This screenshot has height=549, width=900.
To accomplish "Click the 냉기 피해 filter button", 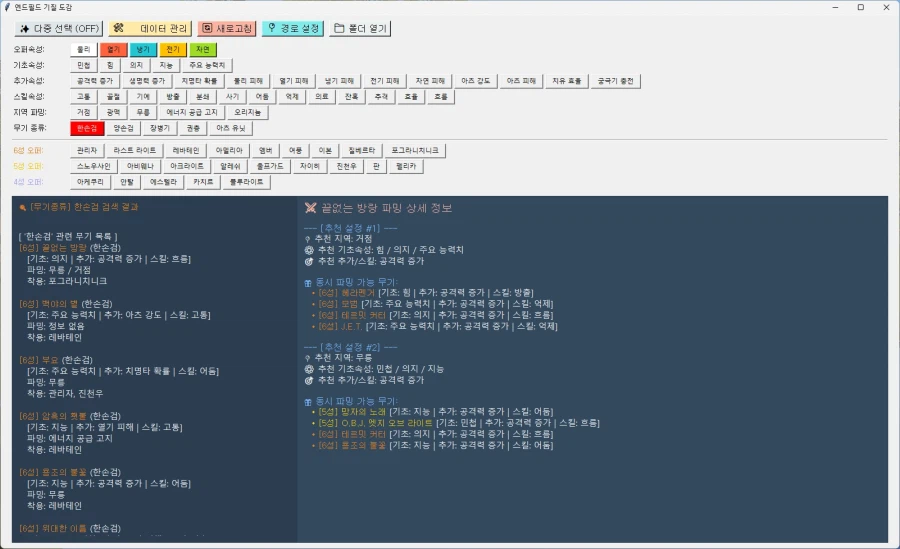I will pyautogui.click(x=339, y=81).
